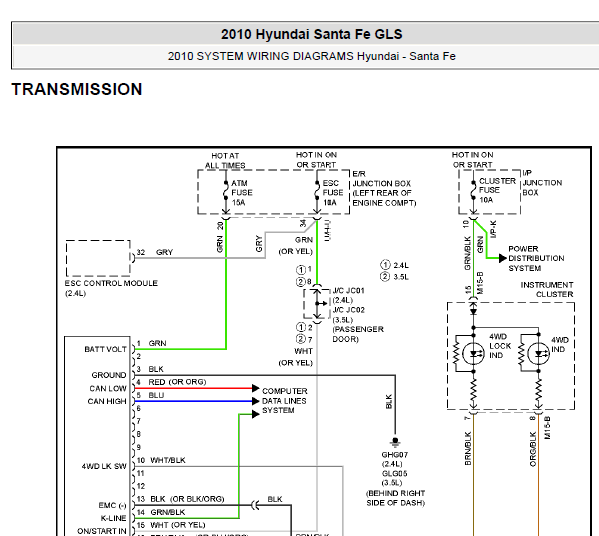Click the ESC Control Module dashed box

tap(98, 258)
